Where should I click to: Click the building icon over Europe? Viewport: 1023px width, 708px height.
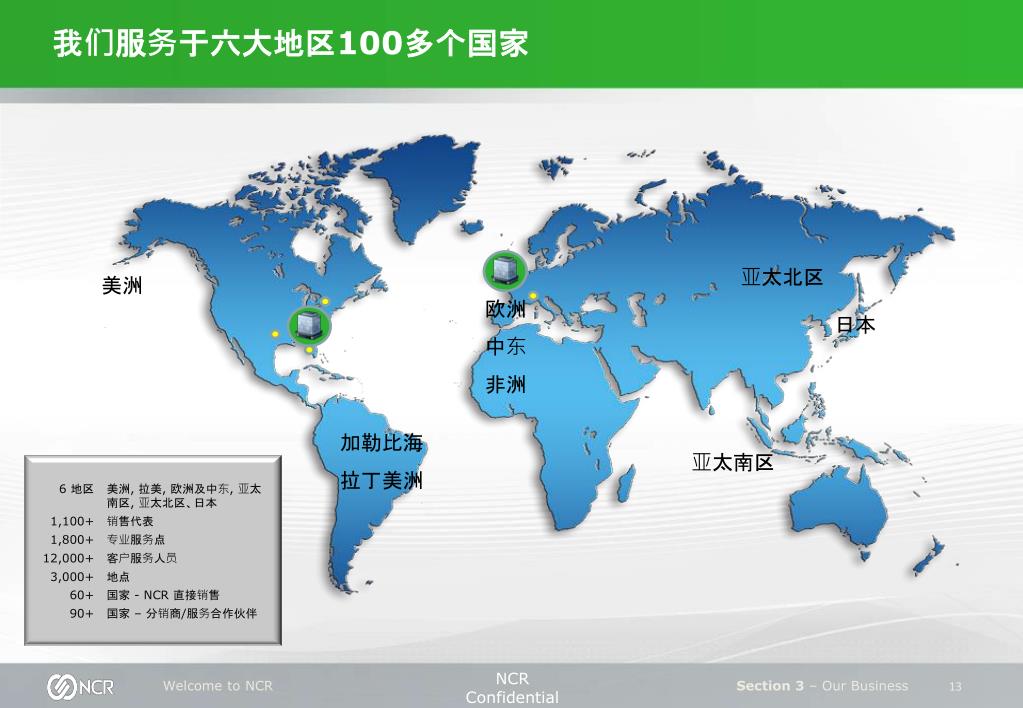click(x=505, y=270)
